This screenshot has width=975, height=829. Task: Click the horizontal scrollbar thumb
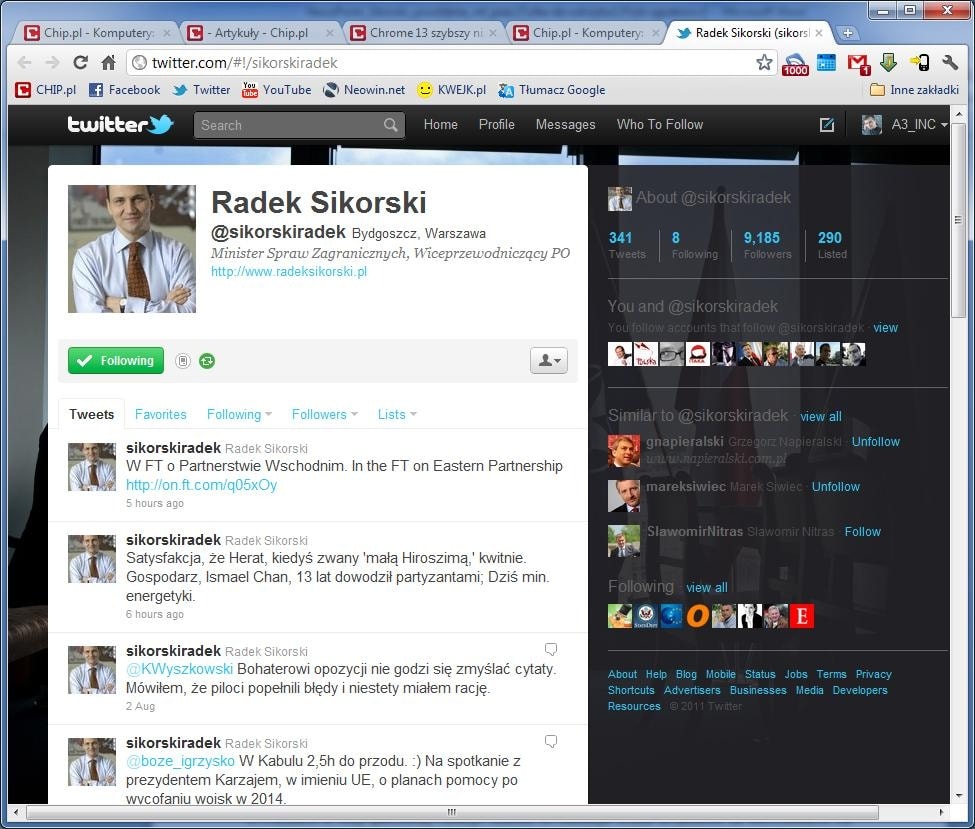click(452, 812)
